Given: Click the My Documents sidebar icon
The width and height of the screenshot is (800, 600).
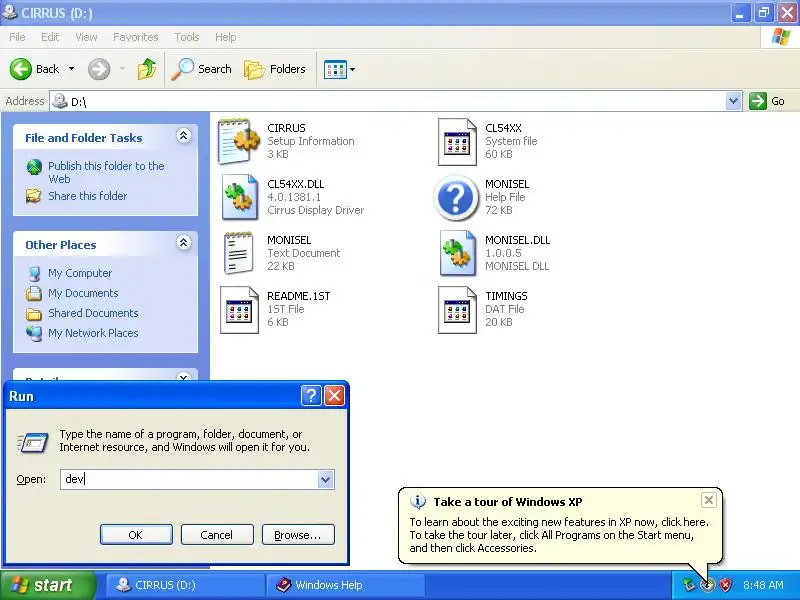Looking at the screenshot, I should click(34, 293).
